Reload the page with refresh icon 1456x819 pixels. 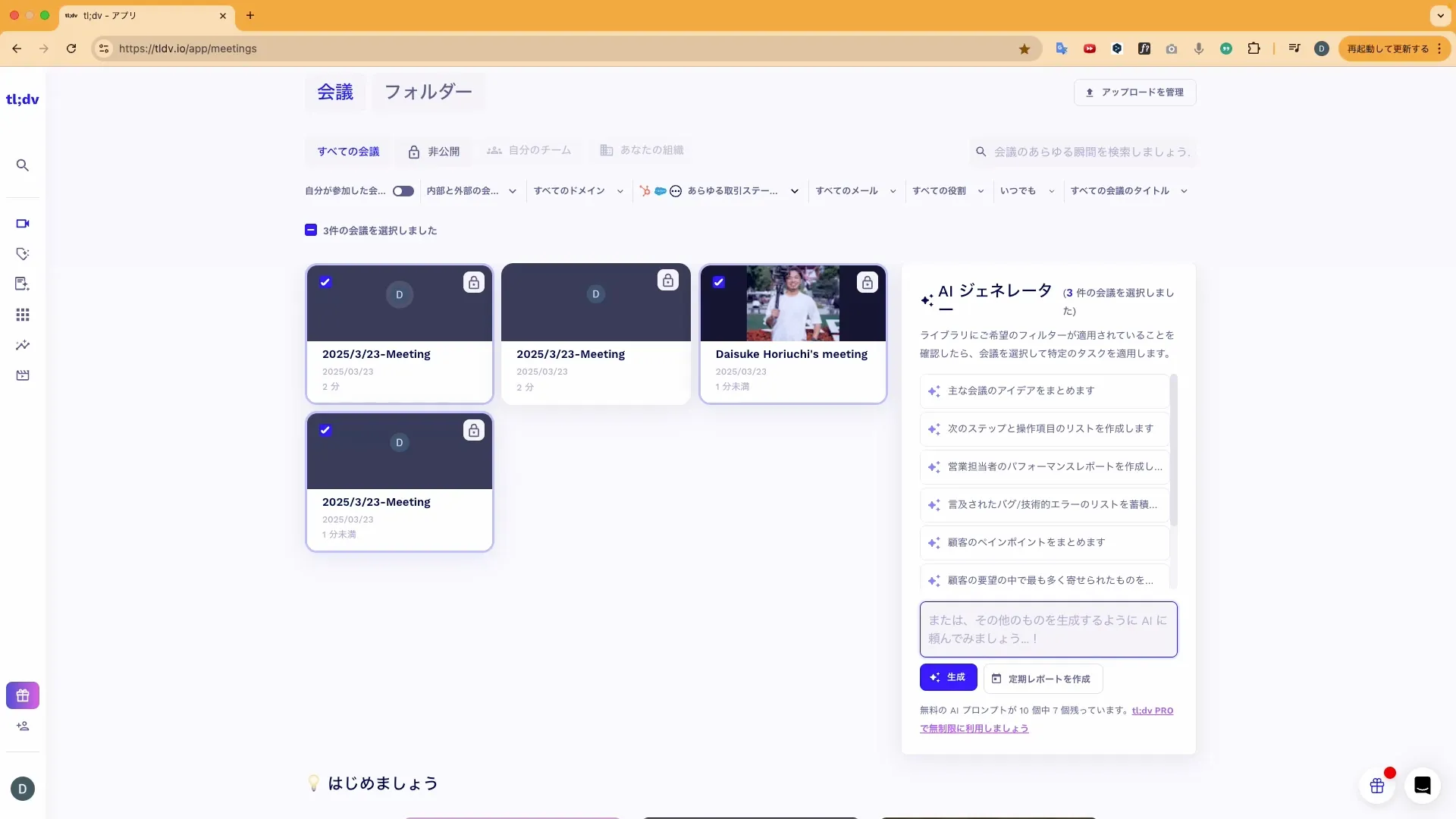click(71, 49)
